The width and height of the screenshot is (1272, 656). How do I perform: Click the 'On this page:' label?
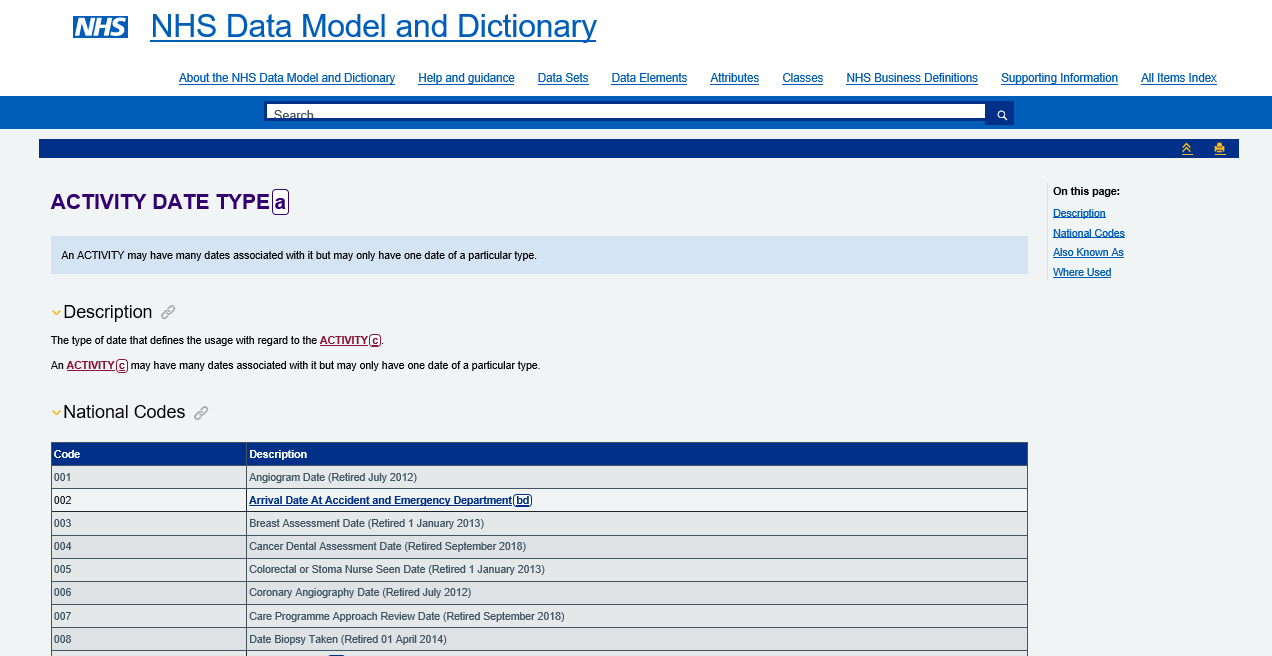pos(1086,191)
